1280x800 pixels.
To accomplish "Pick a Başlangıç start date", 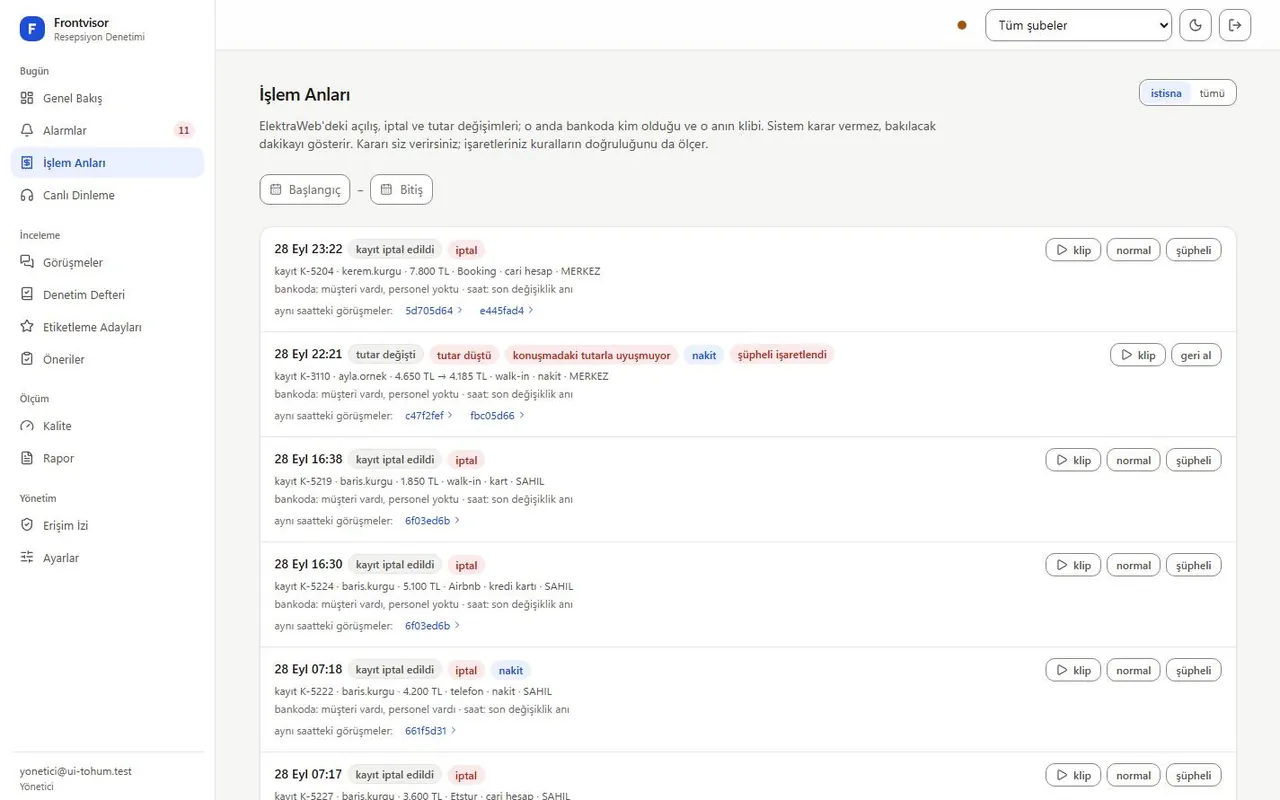I will 305,189.
